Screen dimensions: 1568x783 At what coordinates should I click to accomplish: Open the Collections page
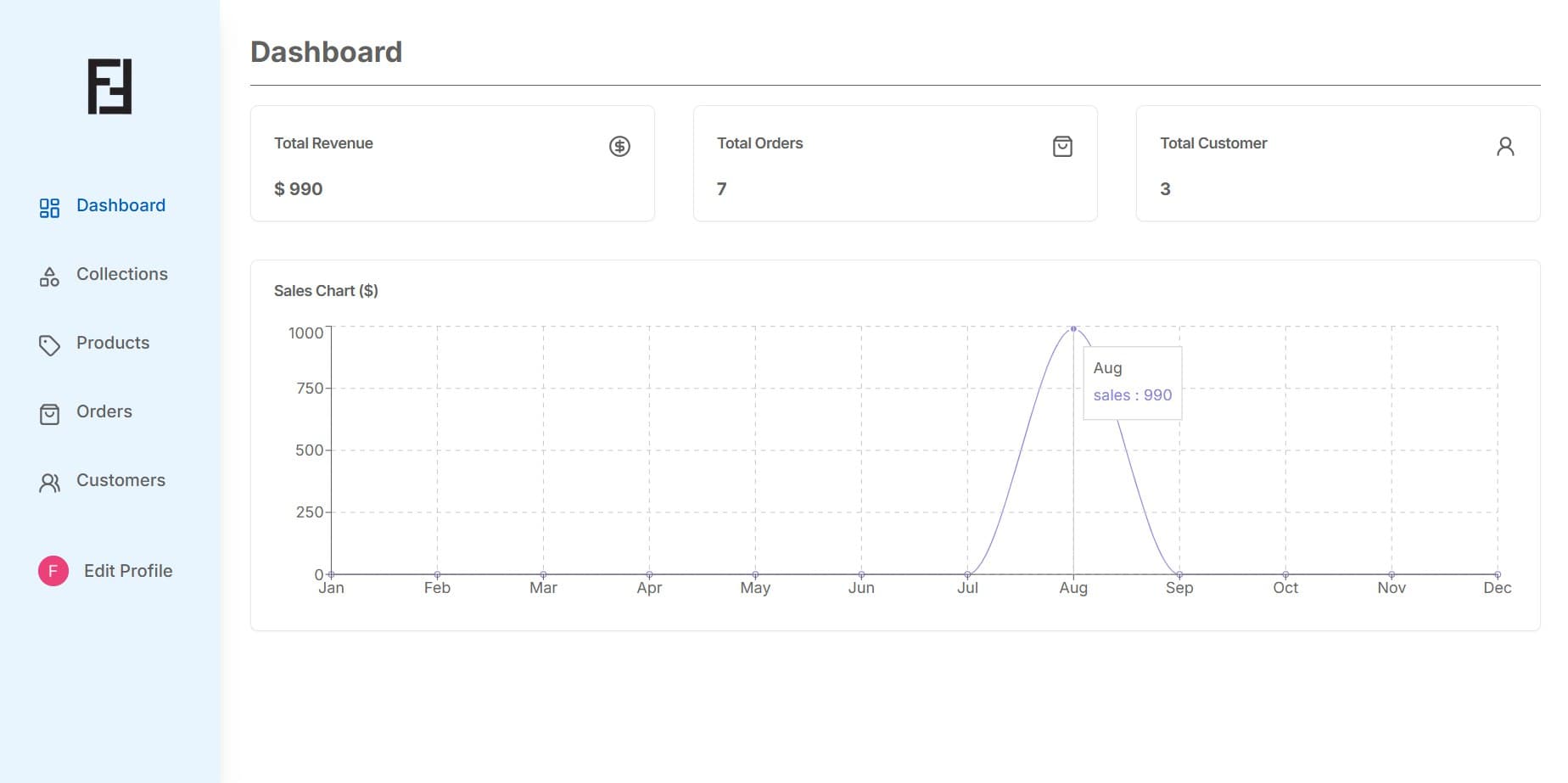coord(121,274)
